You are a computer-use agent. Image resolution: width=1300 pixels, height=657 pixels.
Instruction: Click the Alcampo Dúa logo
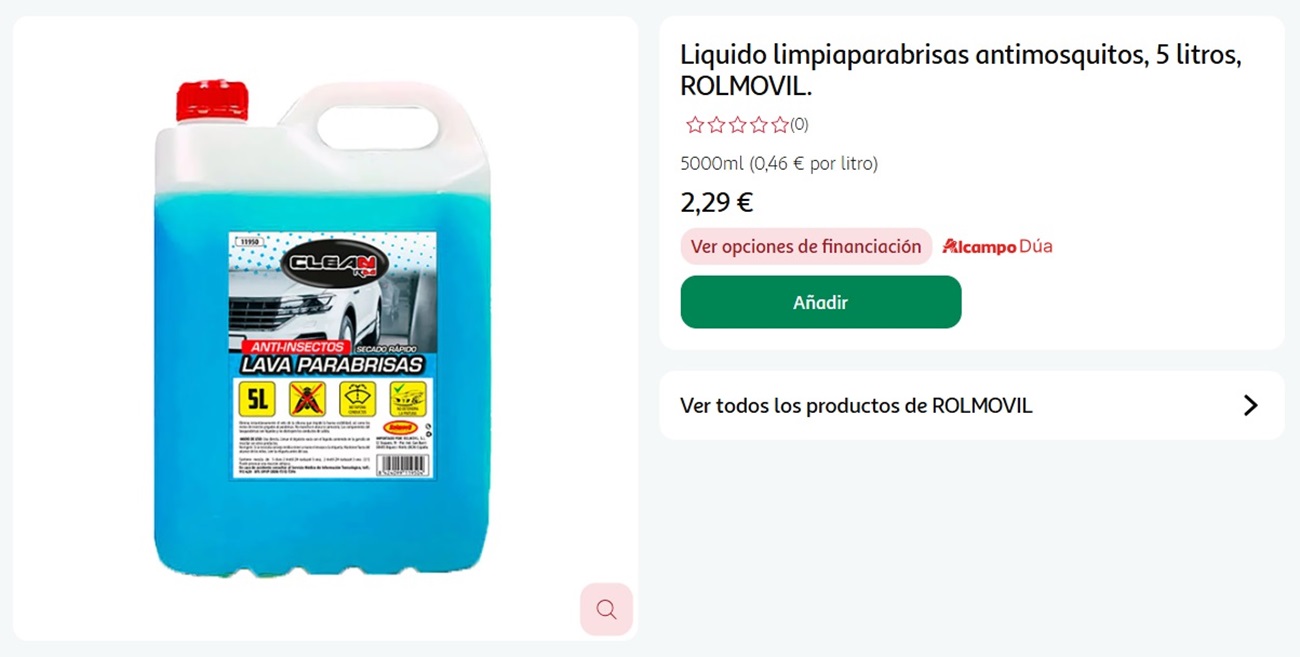[x=997, y=246]
